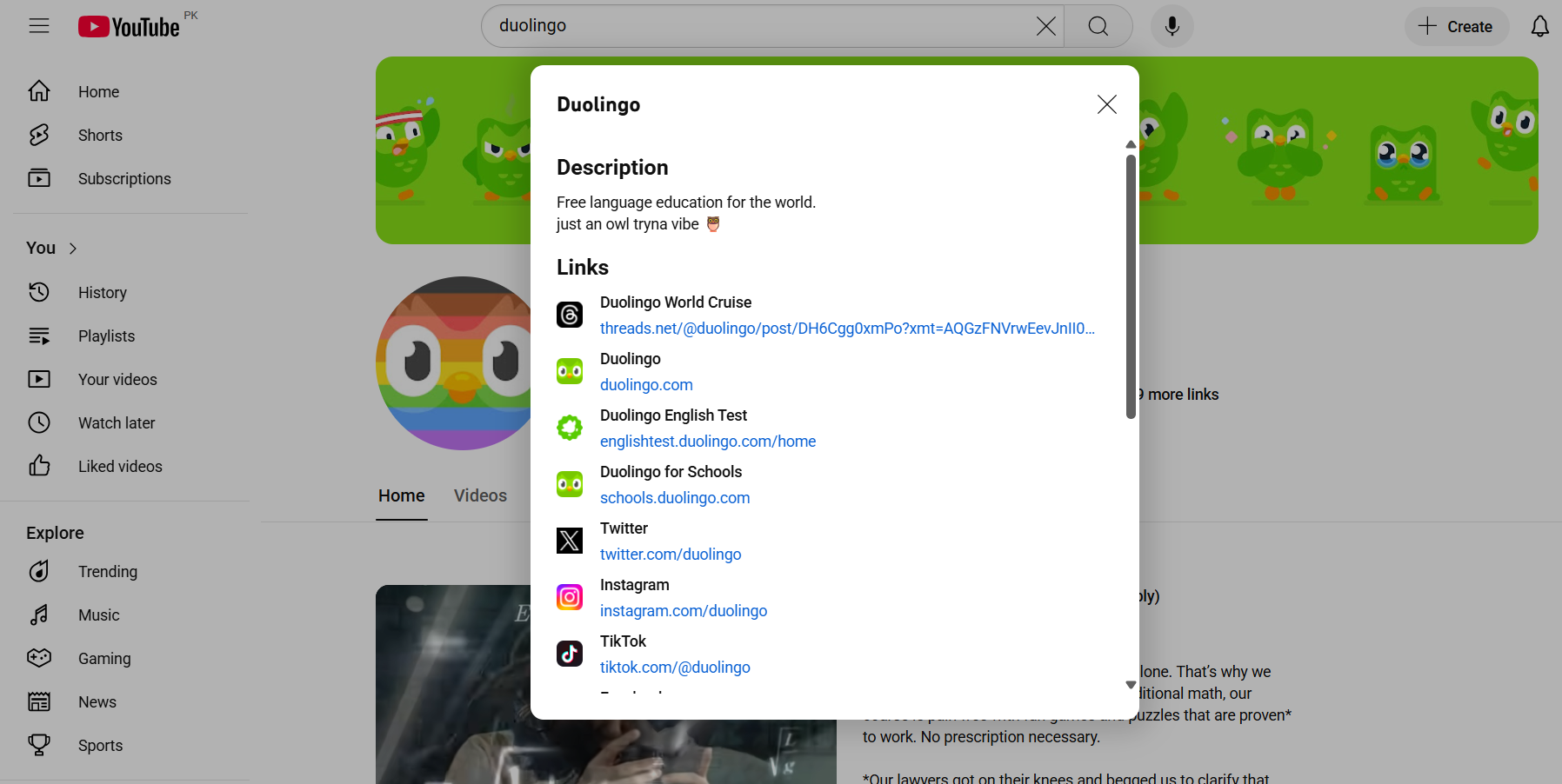Open the threads.net Duolingo World Cruise link

(x=847, y=329)
